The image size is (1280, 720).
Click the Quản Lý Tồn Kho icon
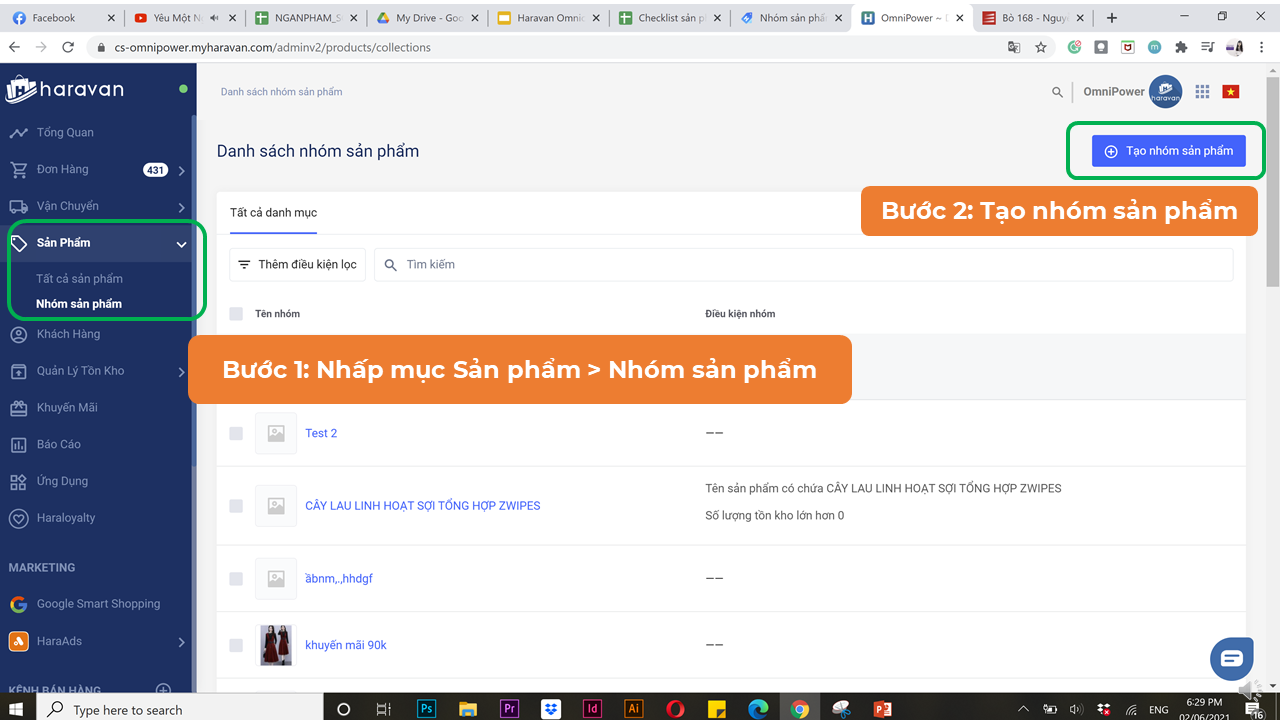18,371
